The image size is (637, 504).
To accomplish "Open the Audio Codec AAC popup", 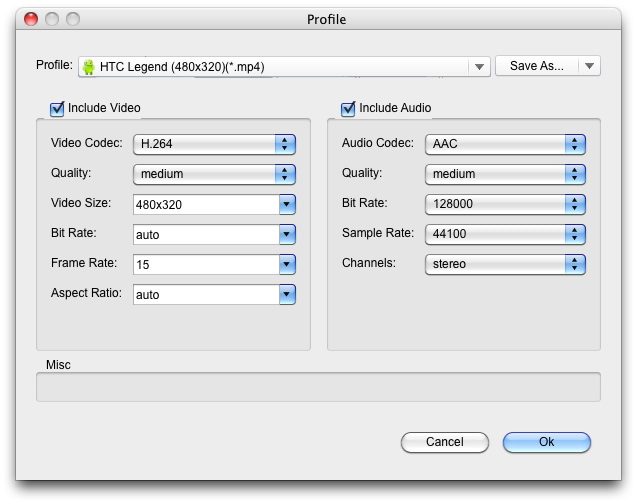I will pos(505,144).
